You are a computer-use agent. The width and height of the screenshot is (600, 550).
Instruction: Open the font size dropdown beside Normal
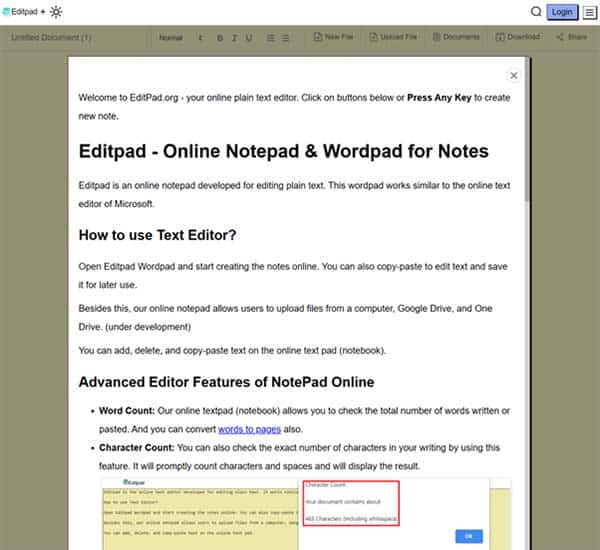[x=200, y=38]
